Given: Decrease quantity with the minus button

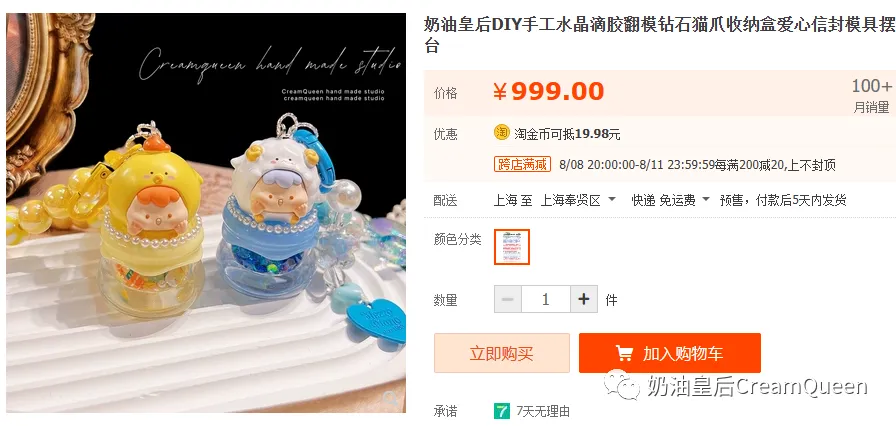Looking at the screenshot, I should 508,299.
